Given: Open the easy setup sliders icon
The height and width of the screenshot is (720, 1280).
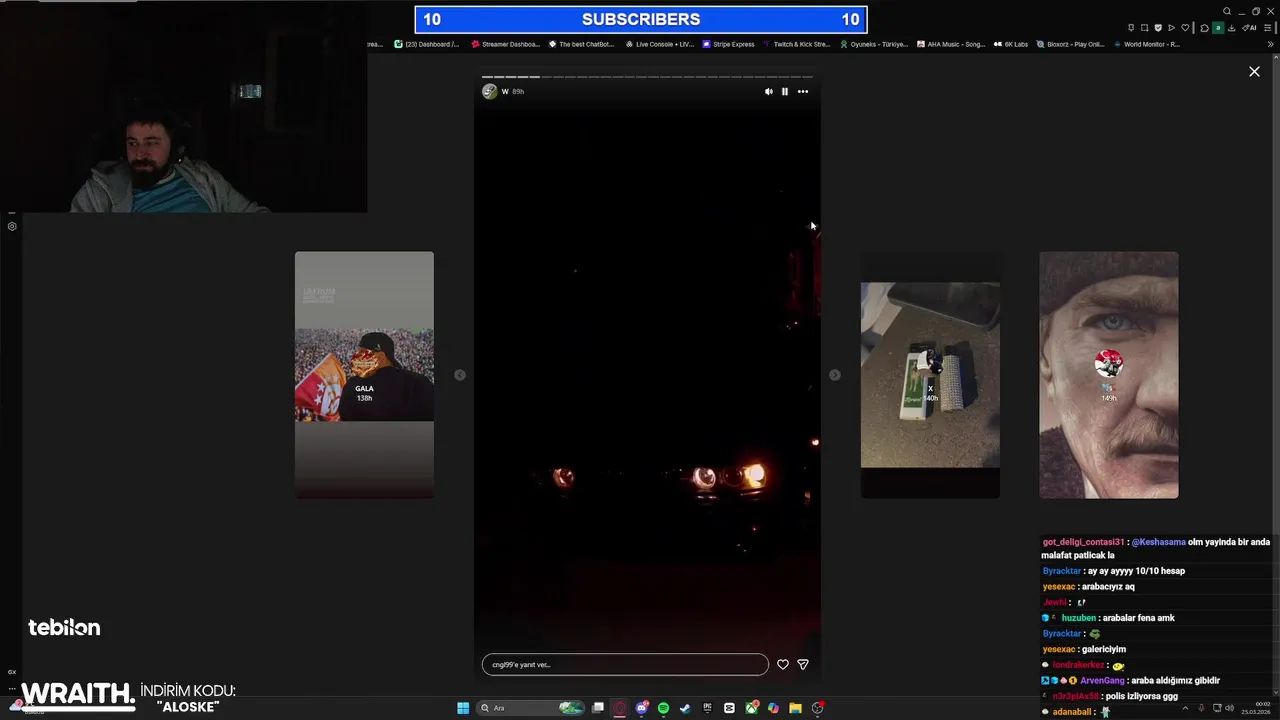Looking at the screenshot, I should pyautogui.click(x=1268, y=28).
